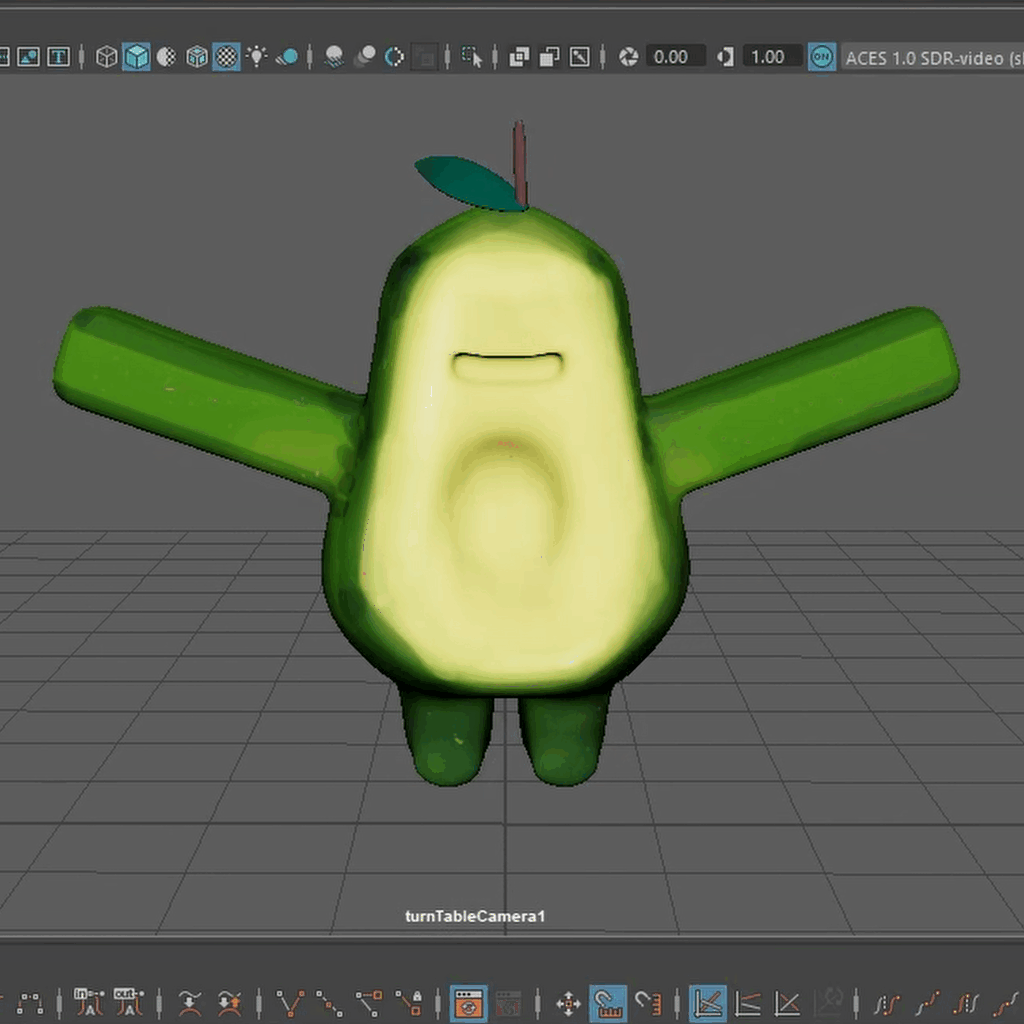The height and width of the screenshot is (1024, 1024).
Task: Turn on Wireframe on Shaded
Action: click(x=197, y=57)
